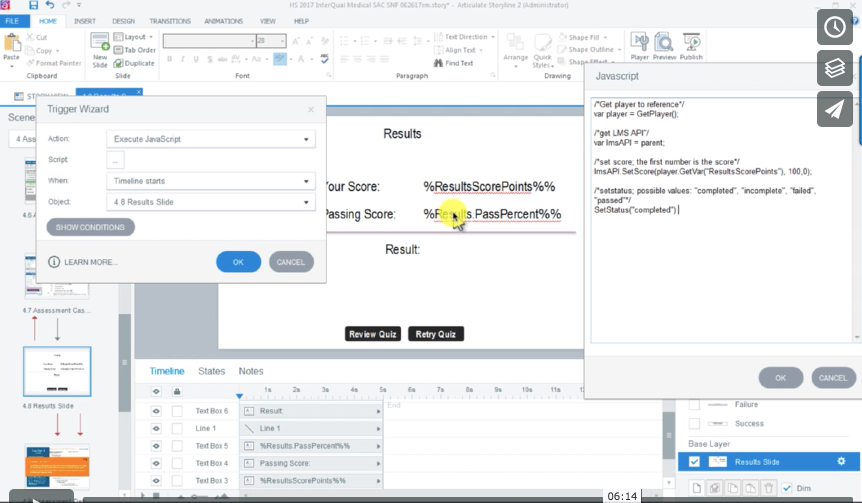Expand the When dropdown showing Timeline starts

pos(210,181)
